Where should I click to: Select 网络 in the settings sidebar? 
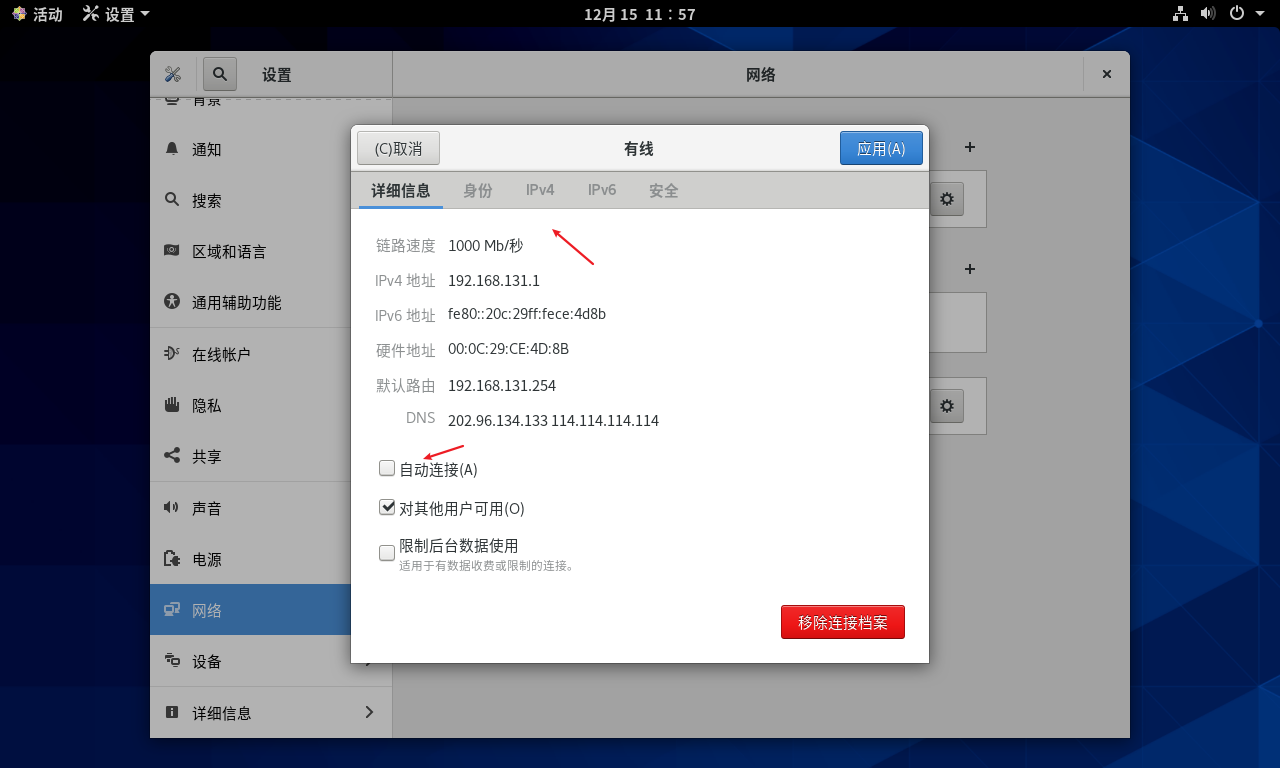tap(271, 610)
